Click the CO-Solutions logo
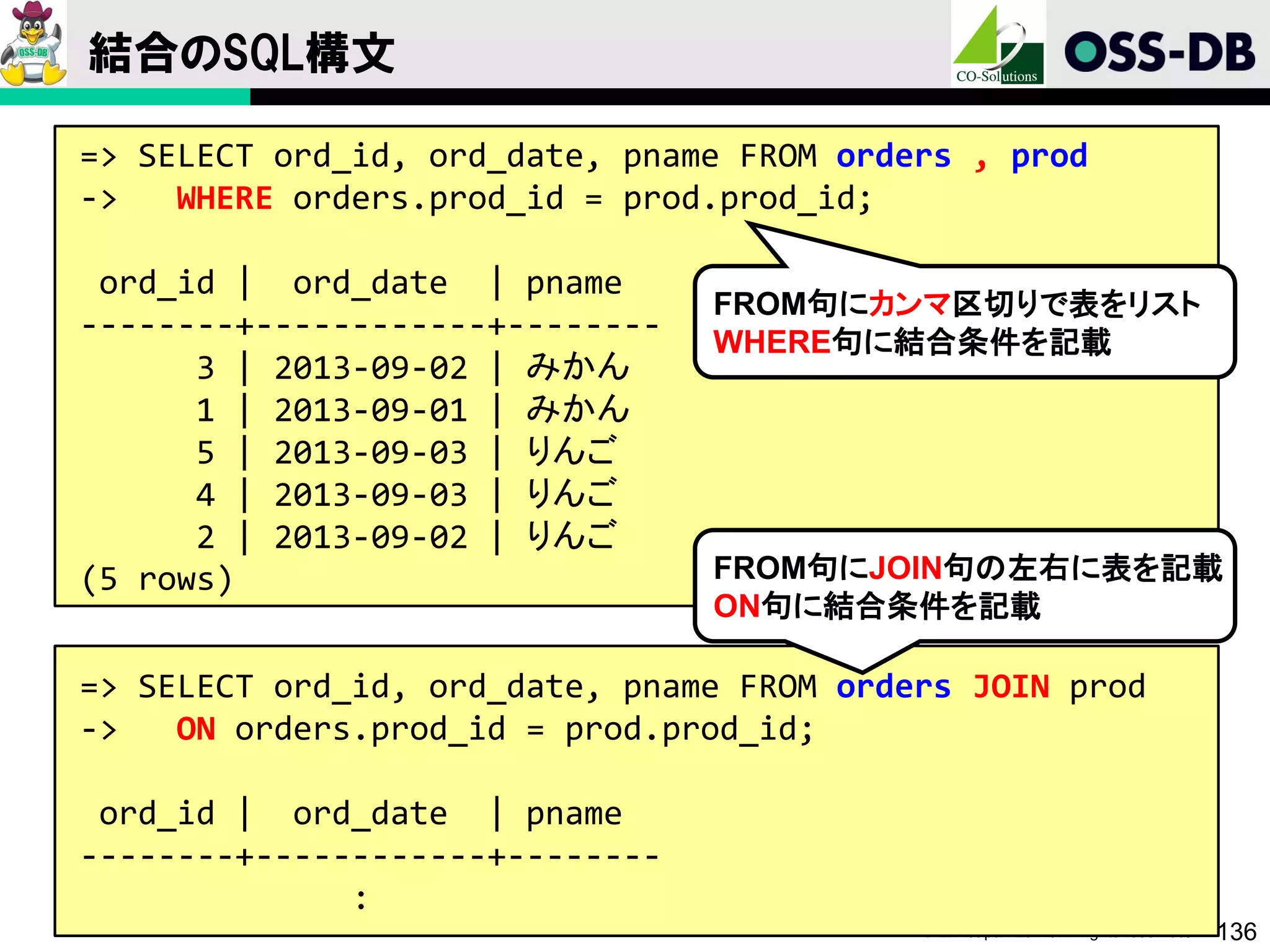Image resolution: width=1270 pixels, height=952 pixels. [x=998, y=43]
